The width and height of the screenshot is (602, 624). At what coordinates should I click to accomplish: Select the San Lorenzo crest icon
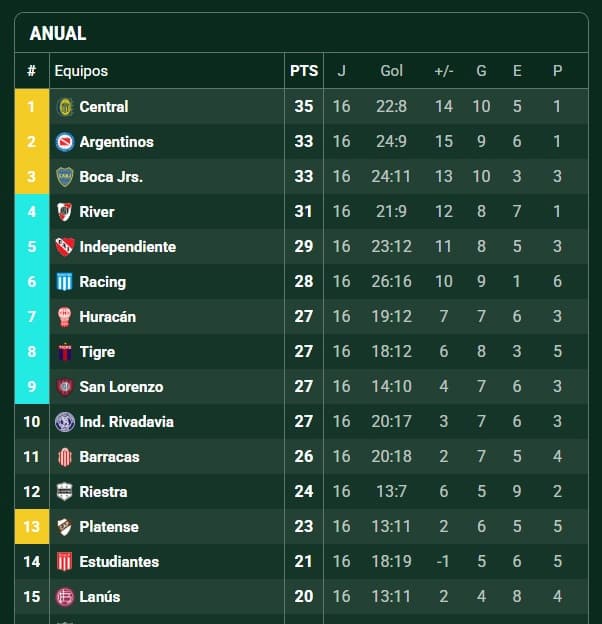[x=64, y=387]
